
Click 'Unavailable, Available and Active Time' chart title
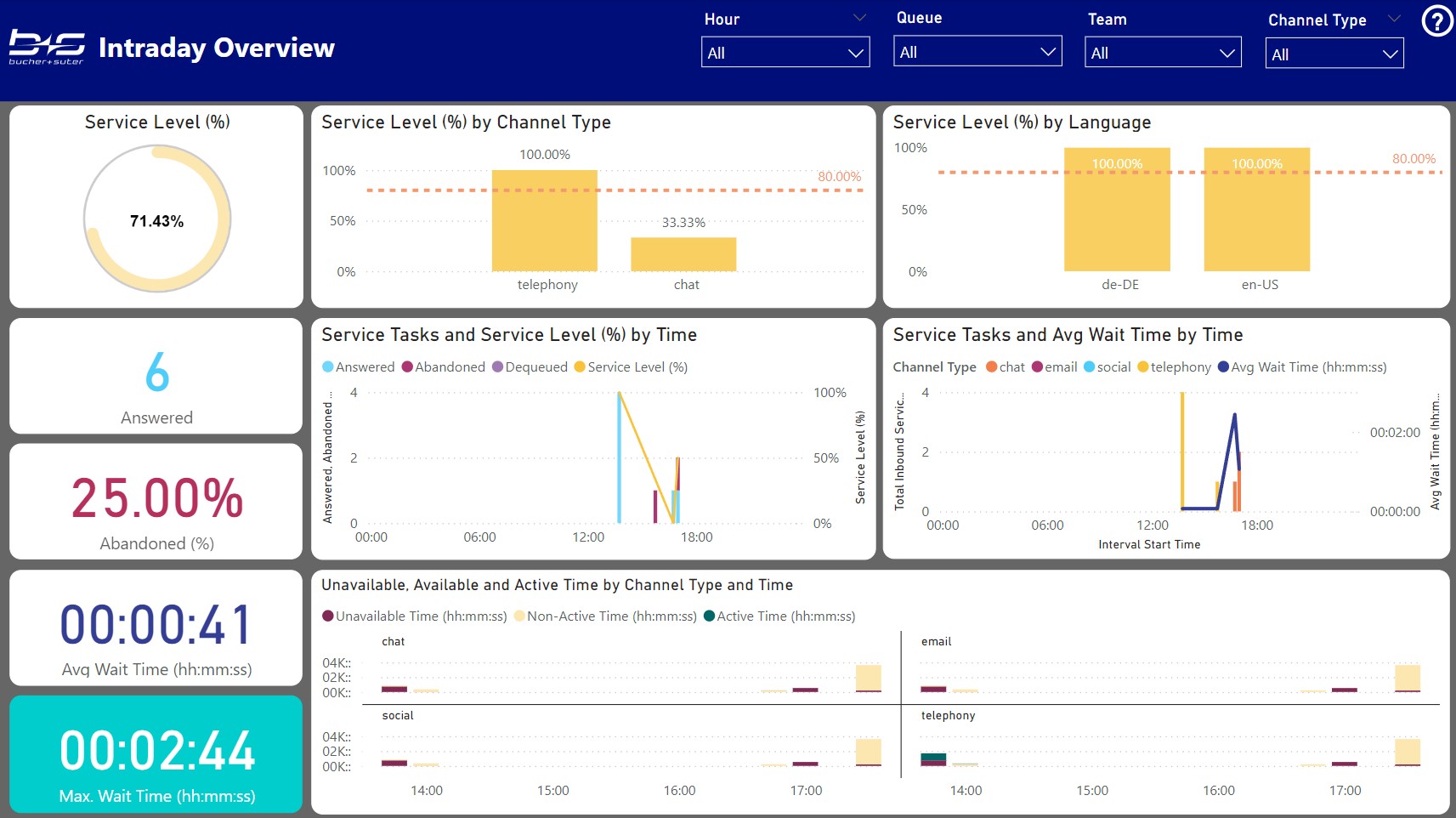point(557,585)
